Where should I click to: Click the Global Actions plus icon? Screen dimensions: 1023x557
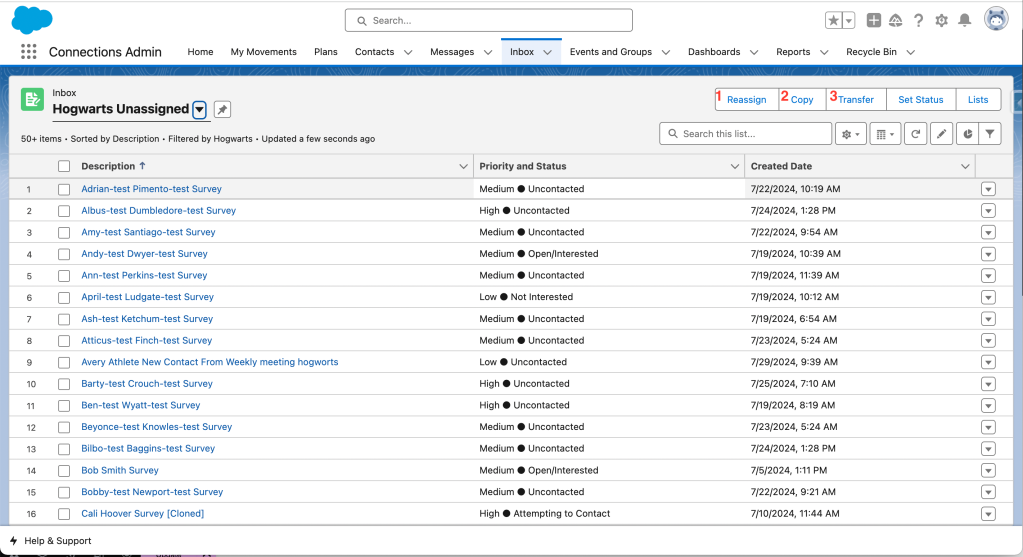coord(874,20)
